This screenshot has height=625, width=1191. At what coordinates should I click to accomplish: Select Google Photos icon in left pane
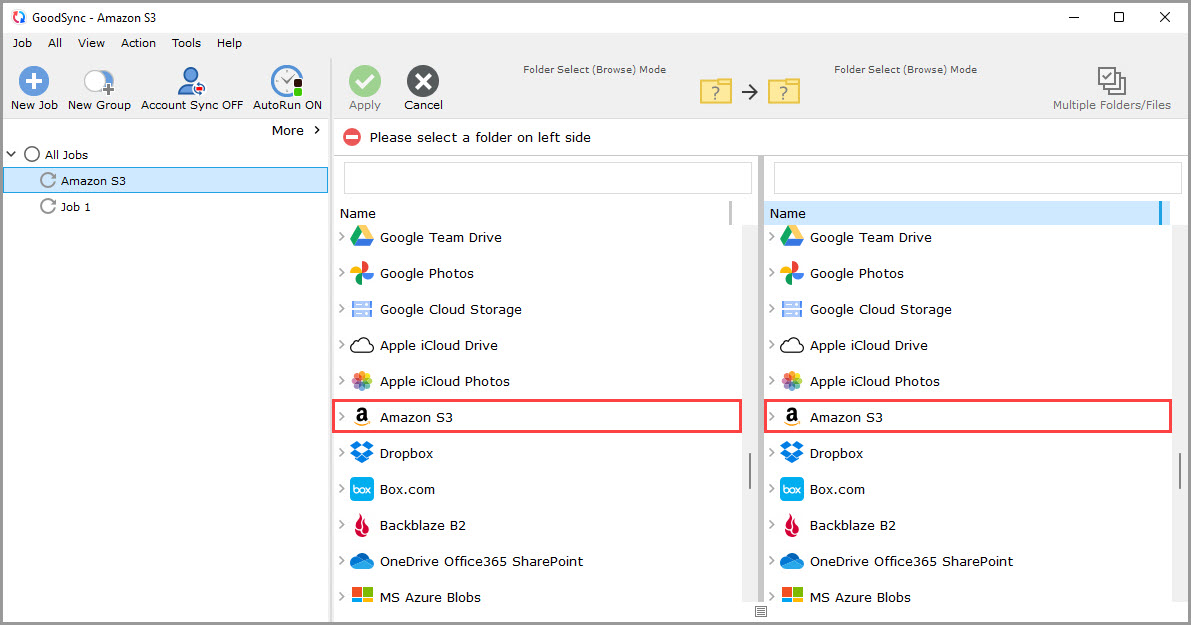coord(361,273)
